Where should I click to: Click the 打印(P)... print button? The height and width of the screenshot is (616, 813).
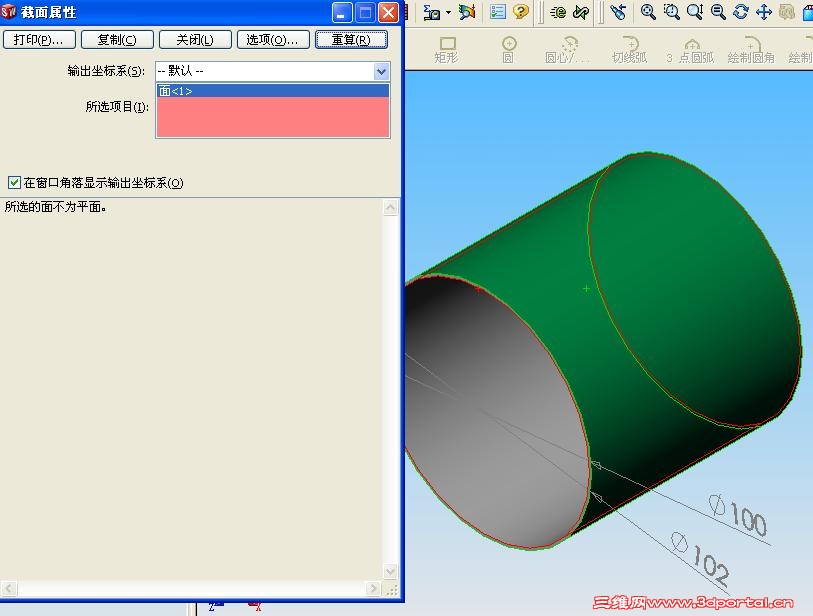39,40
